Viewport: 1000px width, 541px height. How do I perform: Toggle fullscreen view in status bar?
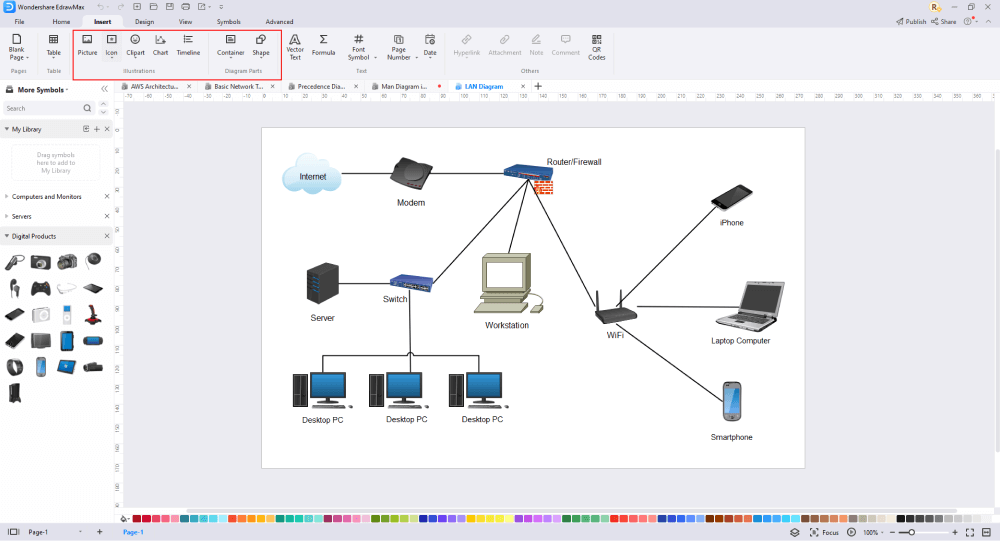coord(969,532)
